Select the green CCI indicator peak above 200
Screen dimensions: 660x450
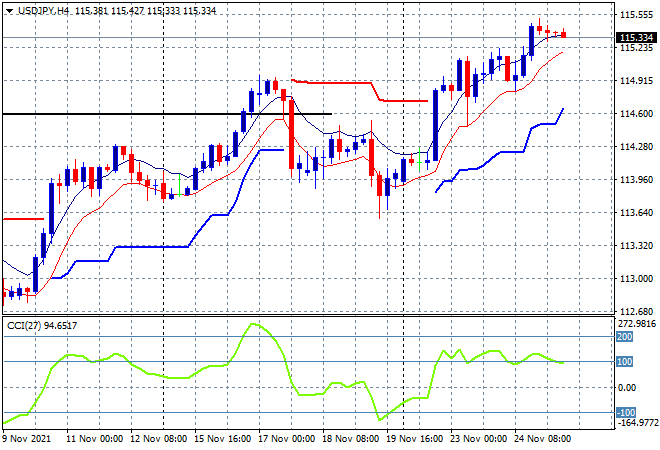point(253,324)
